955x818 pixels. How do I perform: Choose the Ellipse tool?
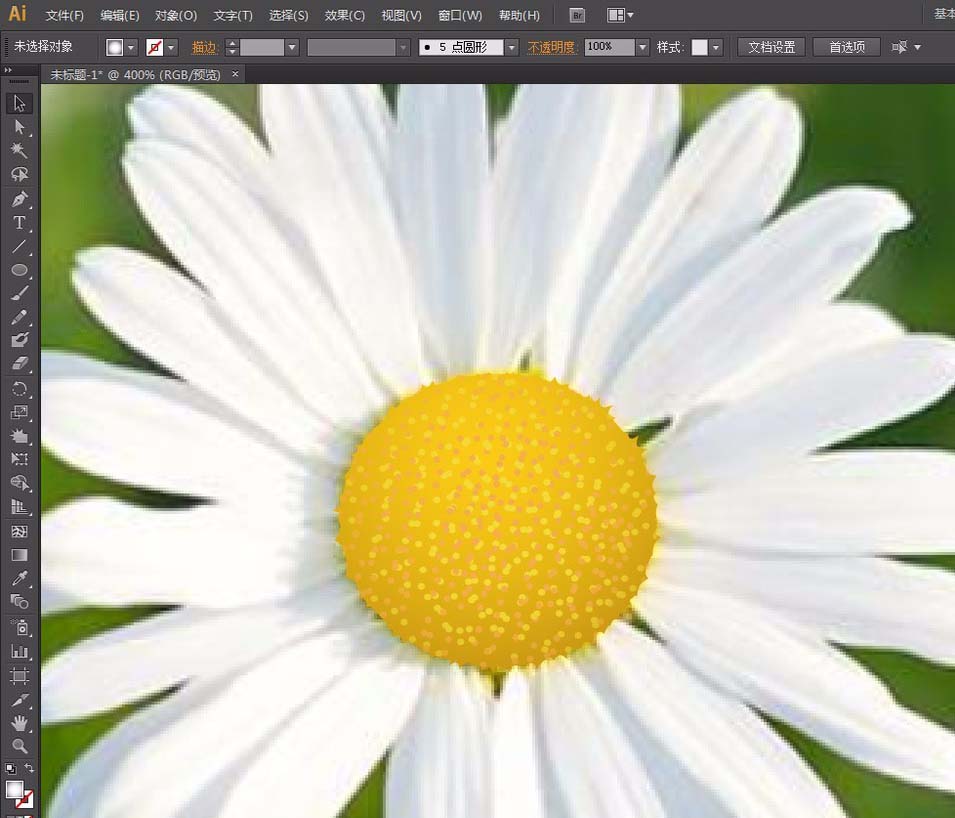click(19, 270)
